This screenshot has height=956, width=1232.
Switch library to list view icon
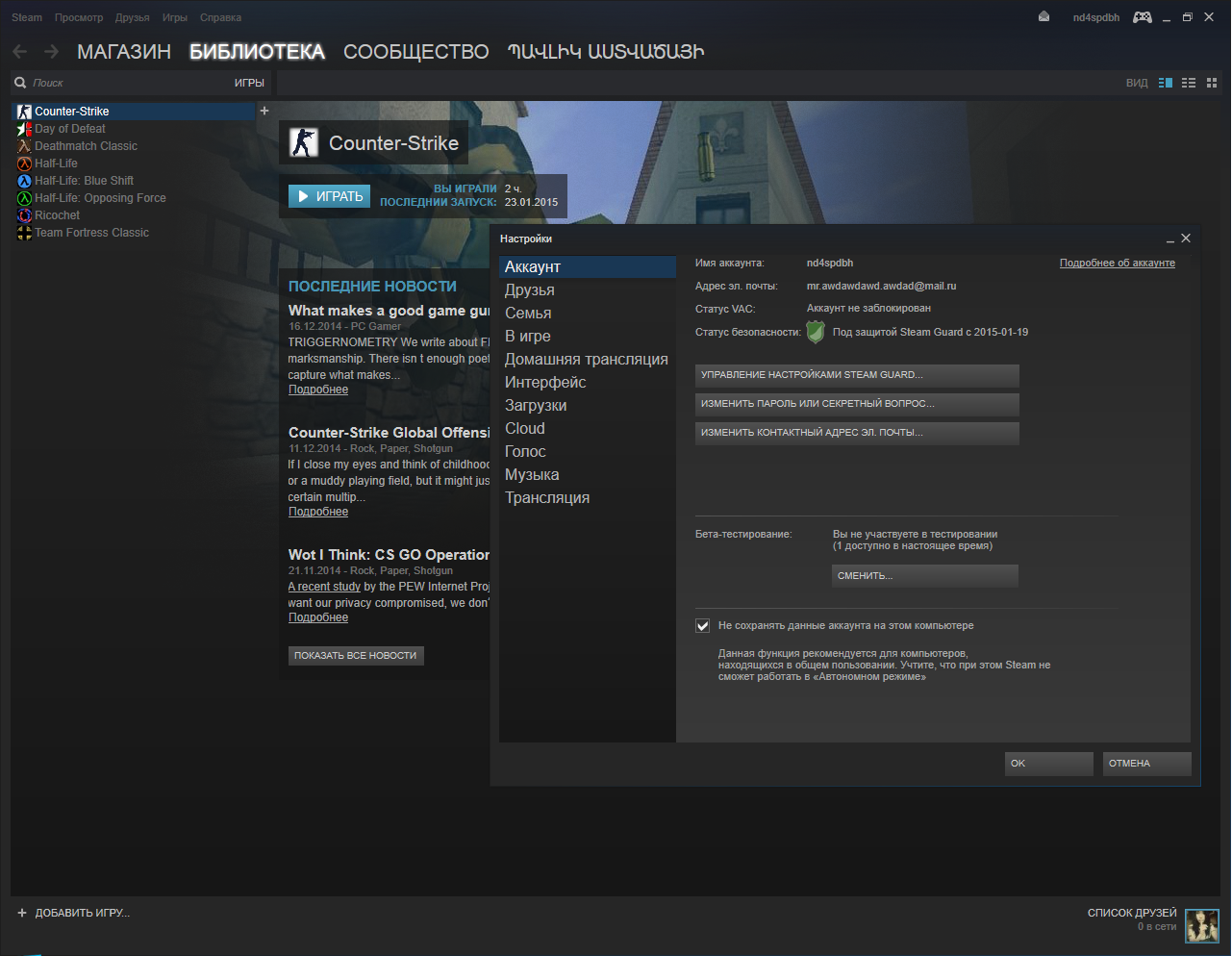(x=1189, y=83)
